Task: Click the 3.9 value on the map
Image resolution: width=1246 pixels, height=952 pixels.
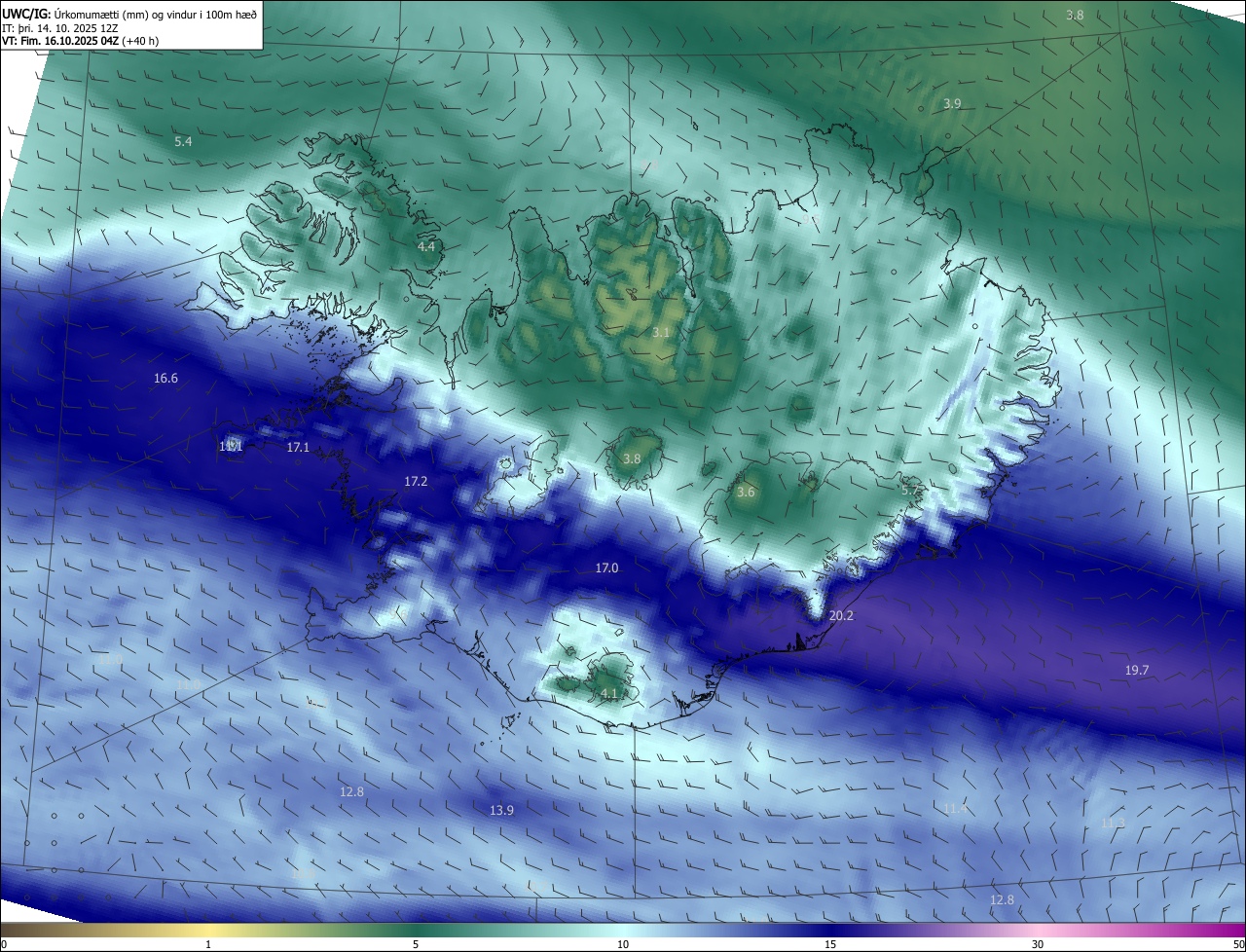Action: 952,103
